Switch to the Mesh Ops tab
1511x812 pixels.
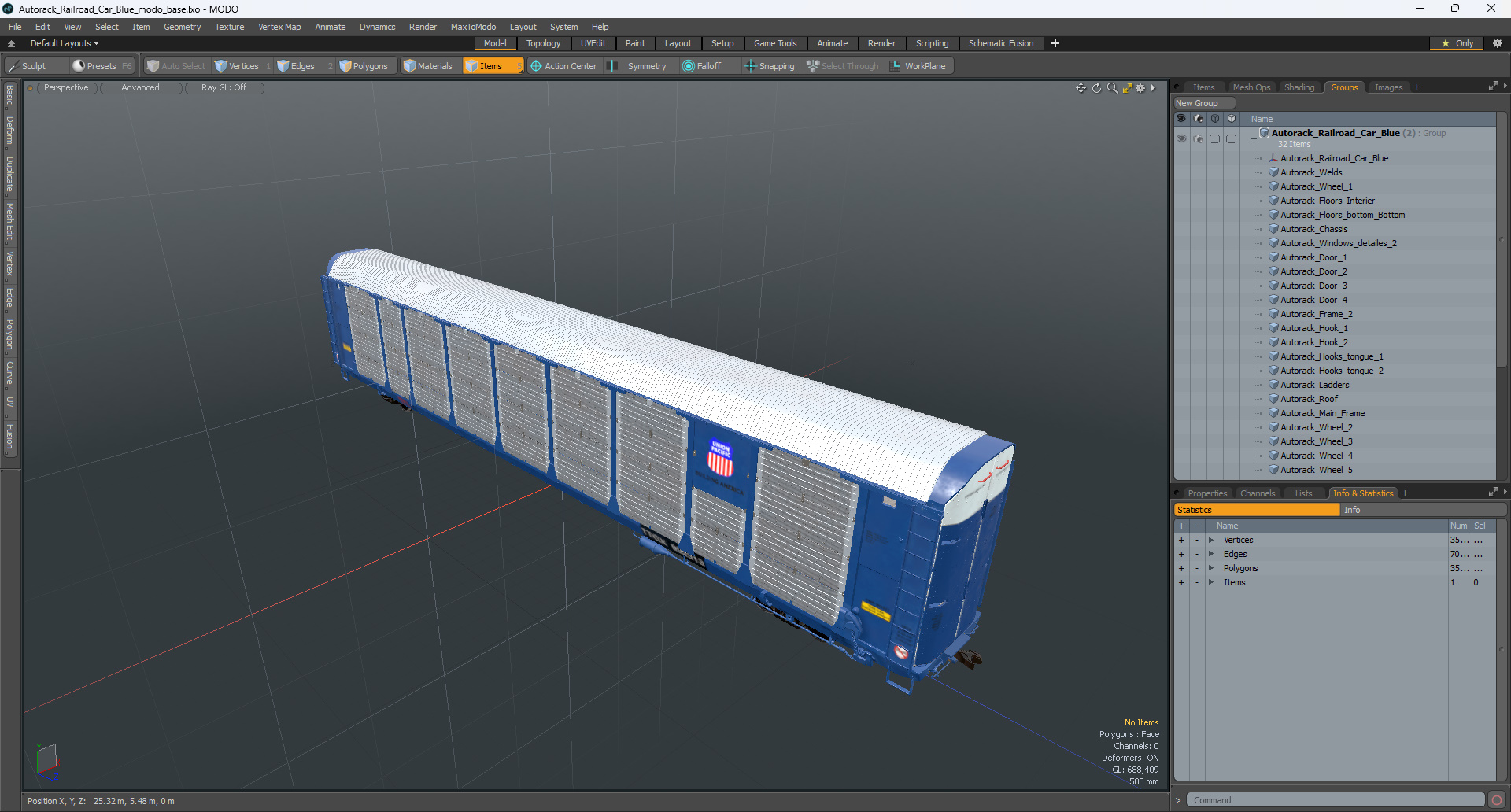pos(1251,87)
